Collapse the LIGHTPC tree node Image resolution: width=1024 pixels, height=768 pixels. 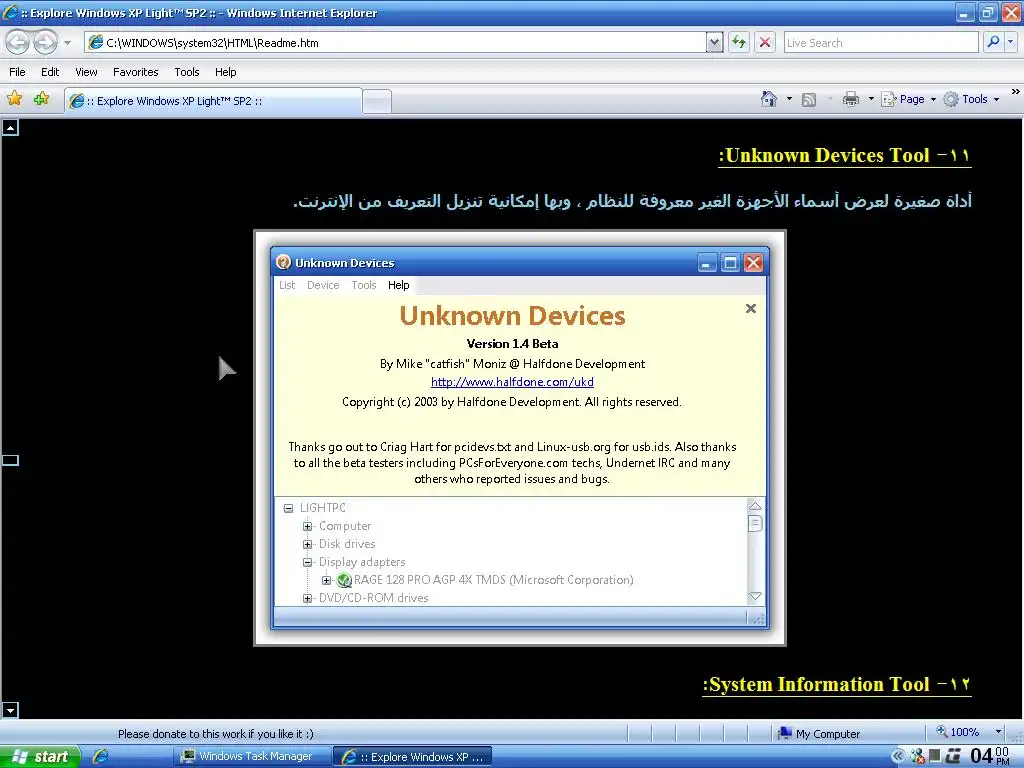pyautogui.click(x=288, y=508)
